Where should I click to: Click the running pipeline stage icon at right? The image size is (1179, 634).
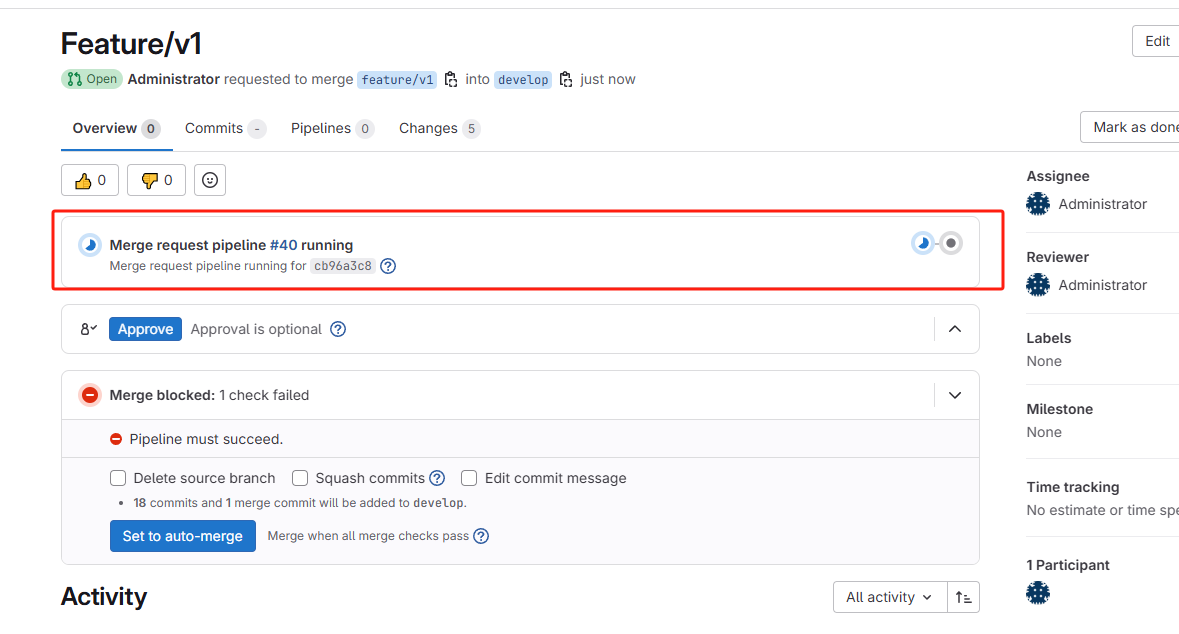click(923, 243)
